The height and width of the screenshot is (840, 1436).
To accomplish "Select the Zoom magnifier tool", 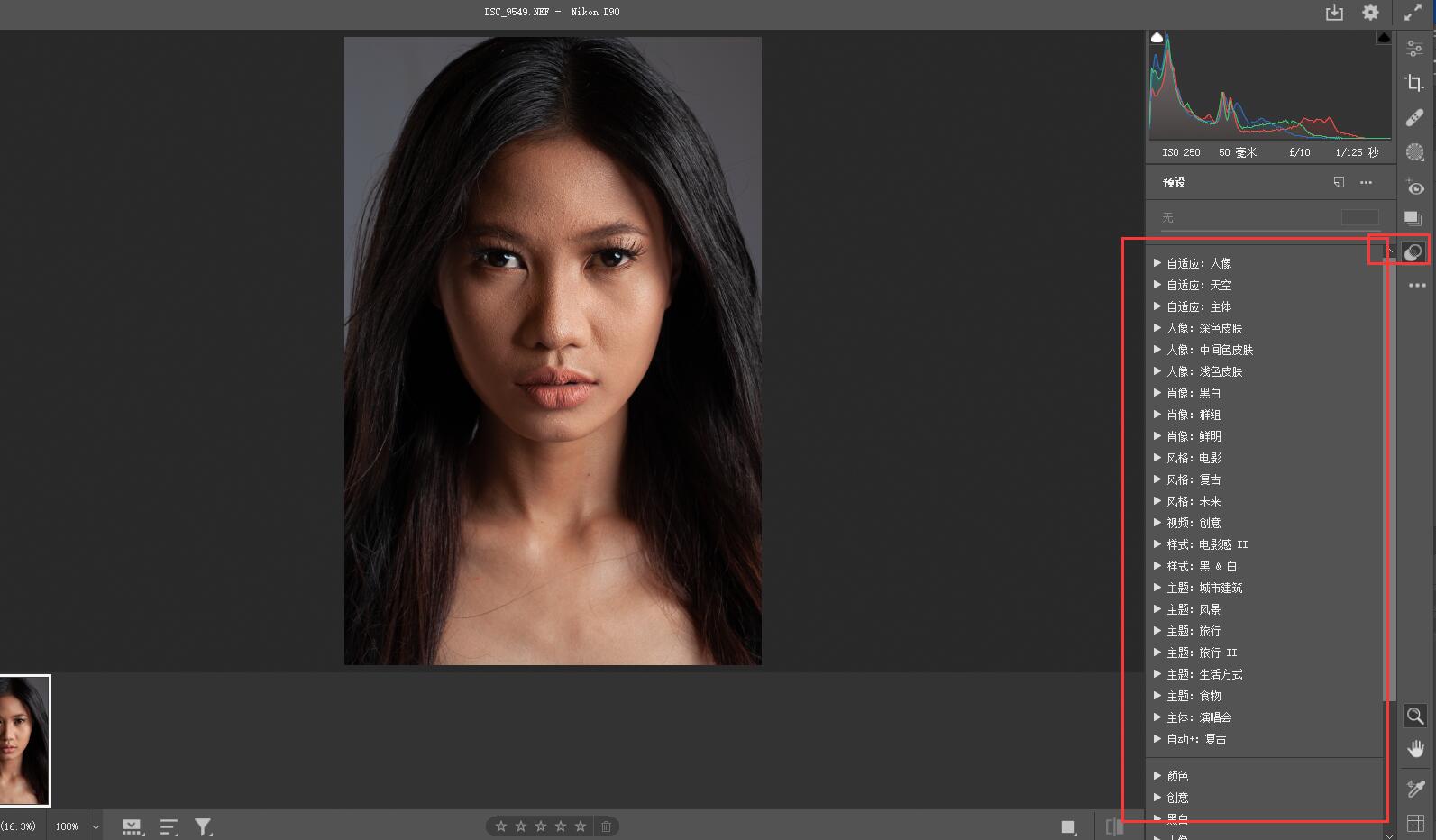I will click(x=1415, y=717).
